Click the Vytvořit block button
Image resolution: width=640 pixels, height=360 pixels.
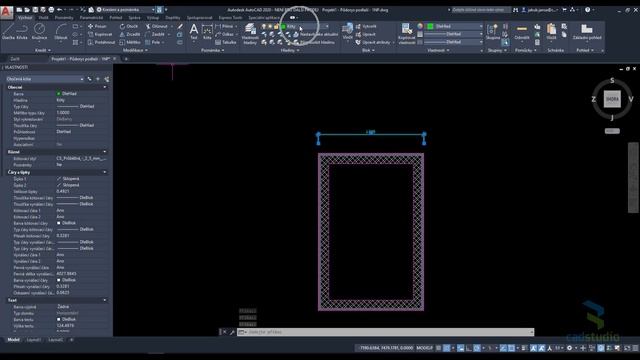pos(366,26)
